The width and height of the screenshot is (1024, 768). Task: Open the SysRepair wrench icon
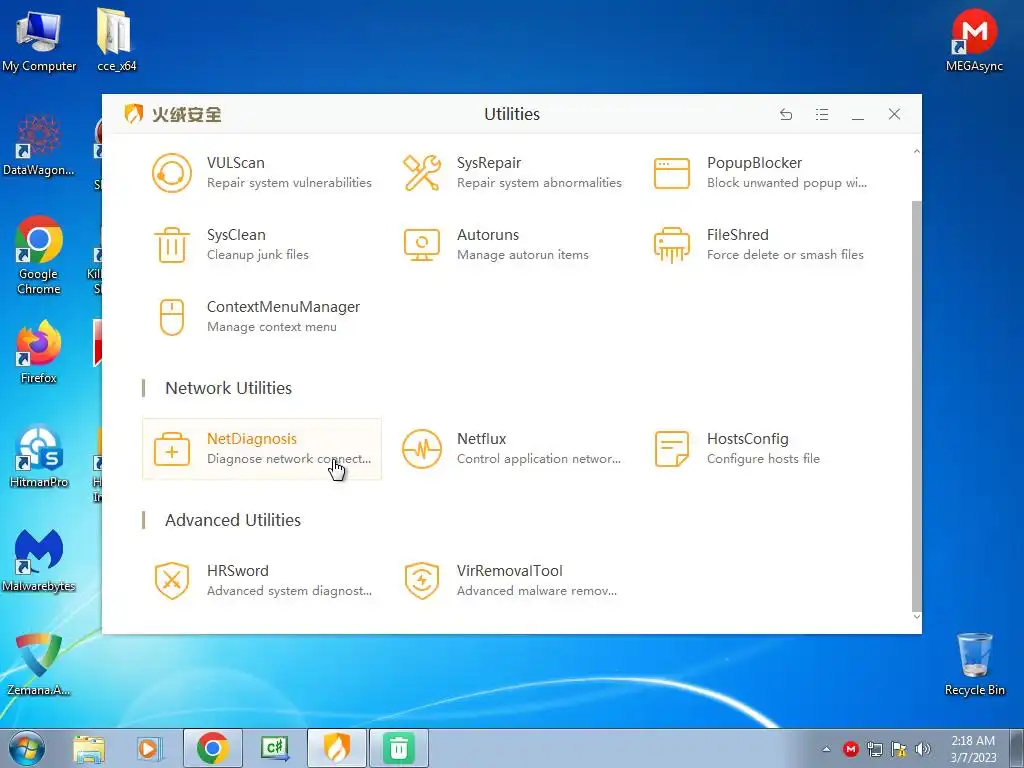[422, 173]
